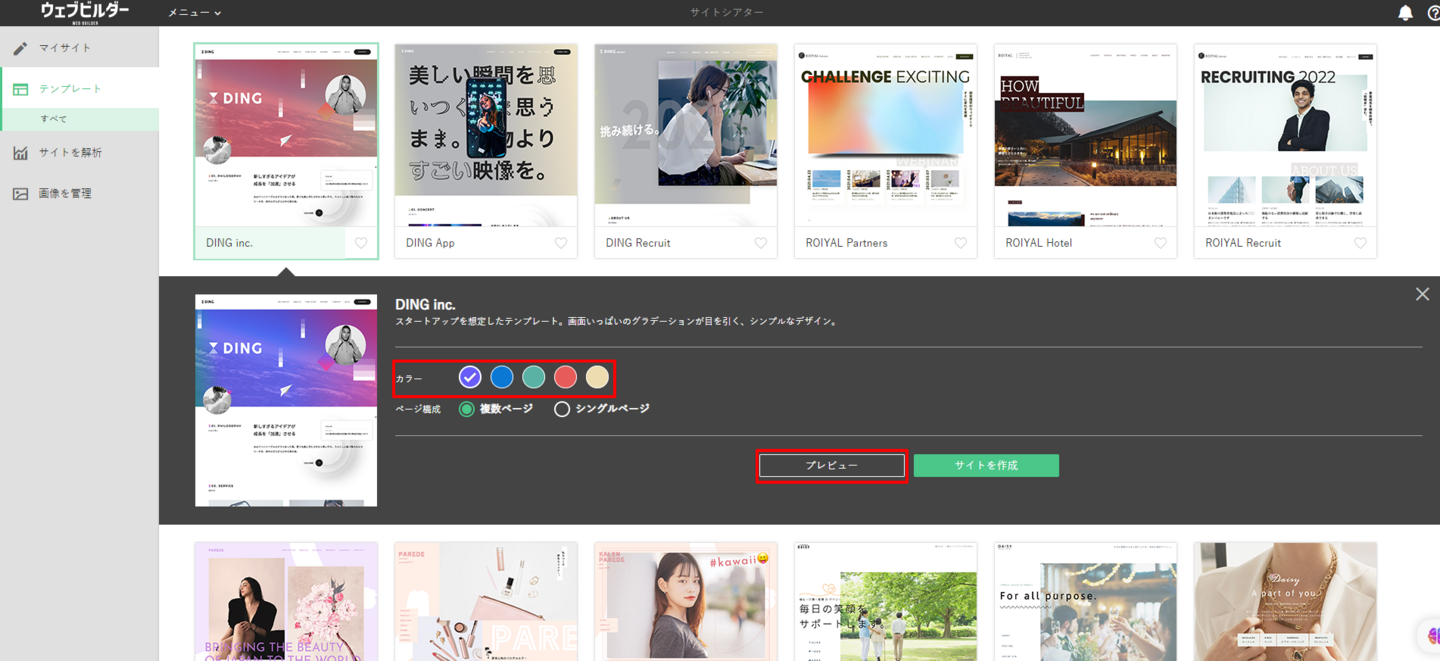Select the ROIYAL Hotel template thumbnail
The height and width of the screenshot is (661, 1440).
pos(1085,135)
